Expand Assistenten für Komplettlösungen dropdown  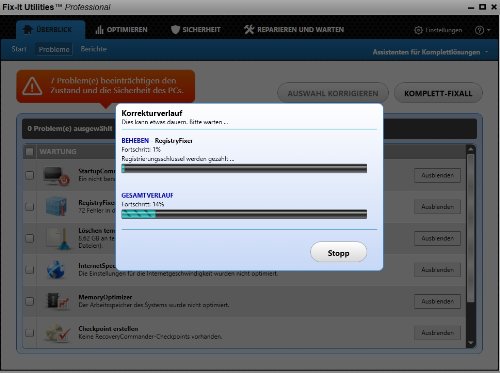[430, 52]
